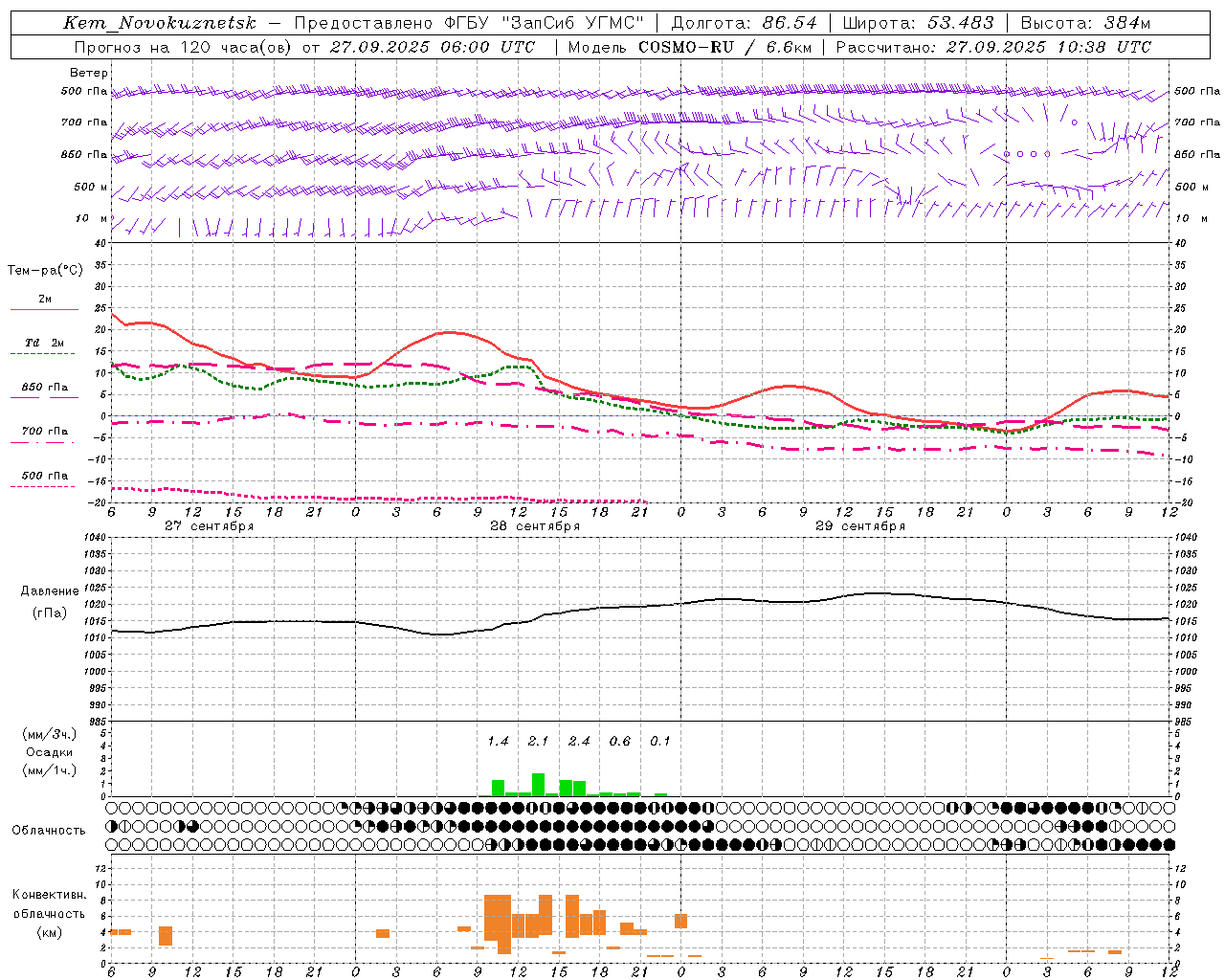Select the date label "29 сентября"

(860, 526)
